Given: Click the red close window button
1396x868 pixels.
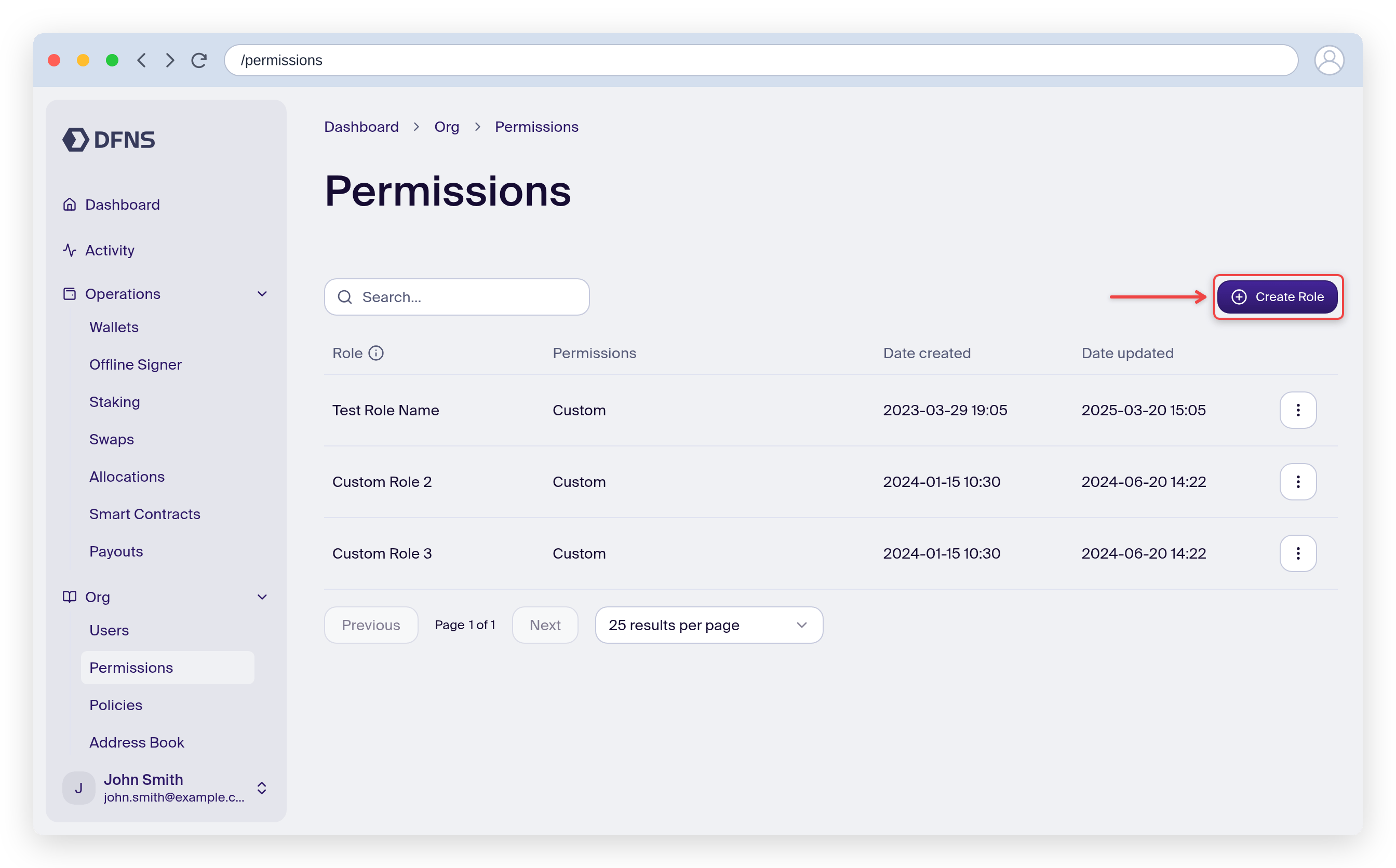Looking at the screenshot, I should click(55, 60).
